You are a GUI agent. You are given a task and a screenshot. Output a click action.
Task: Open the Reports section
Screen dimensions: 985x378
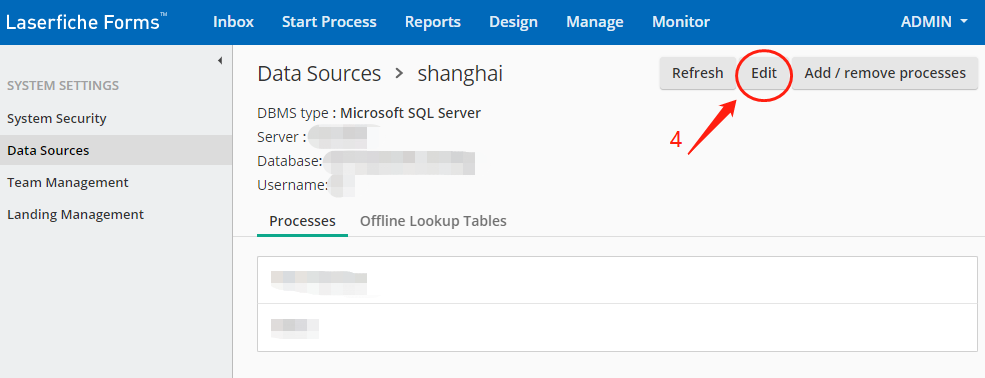pos(433,22)
